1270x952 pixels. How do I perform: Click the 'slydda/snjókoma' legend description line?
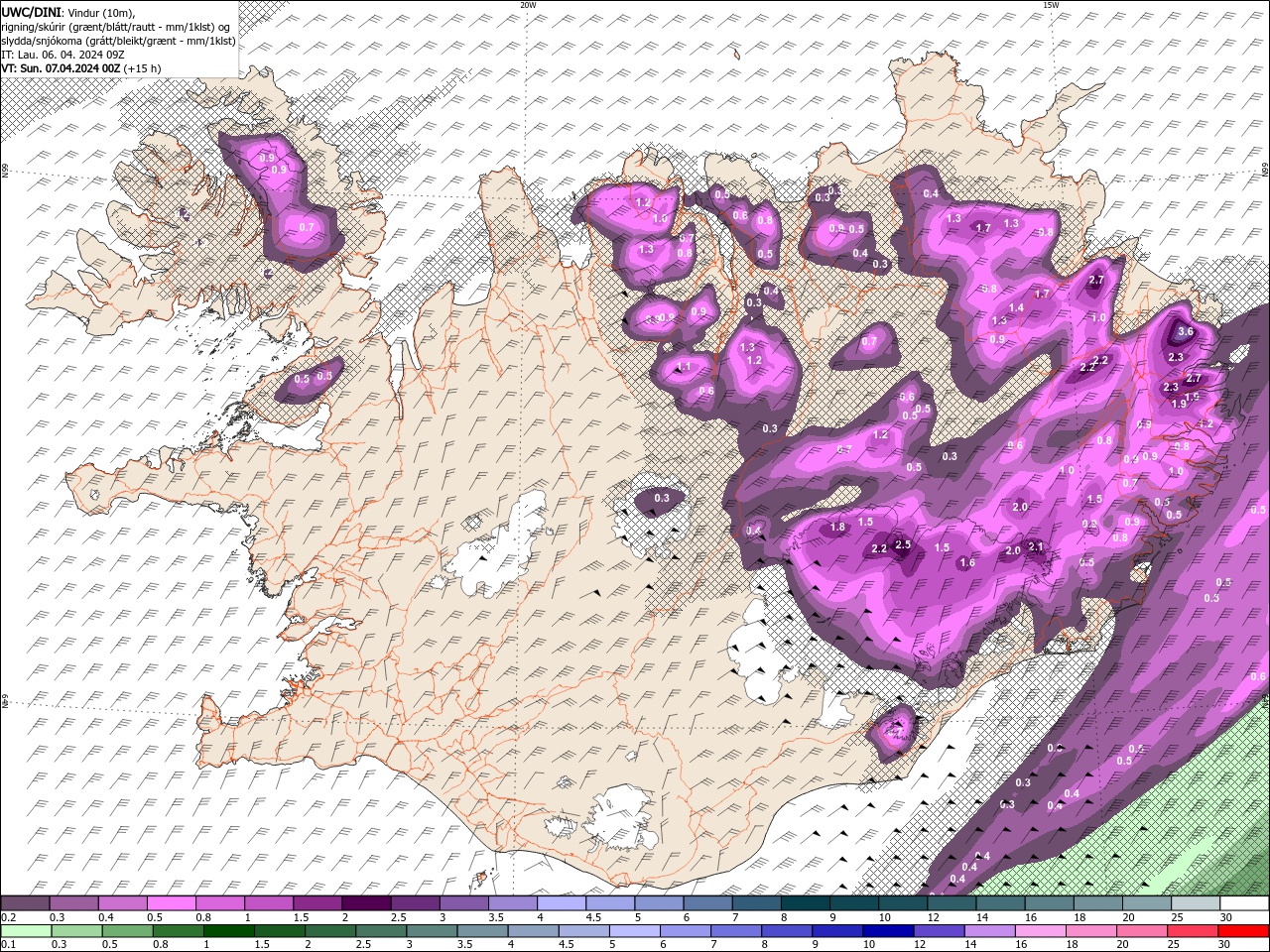click(x=119, y=41)
